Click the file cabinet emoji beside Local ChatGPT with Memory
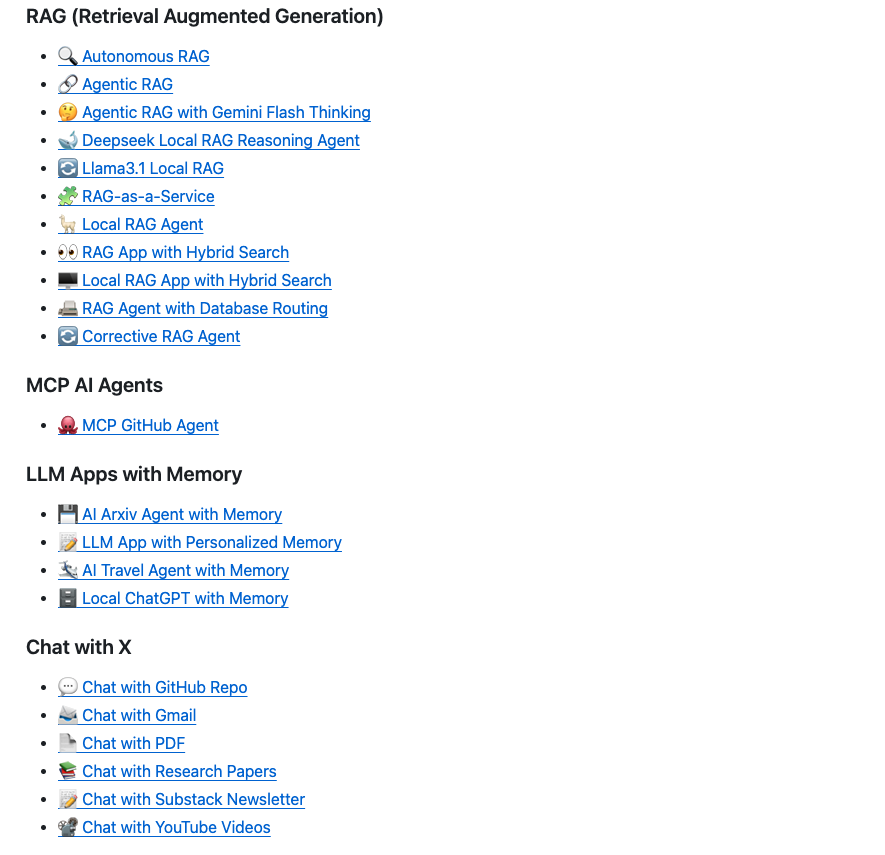The image size is (885, 855). [68, 598]
